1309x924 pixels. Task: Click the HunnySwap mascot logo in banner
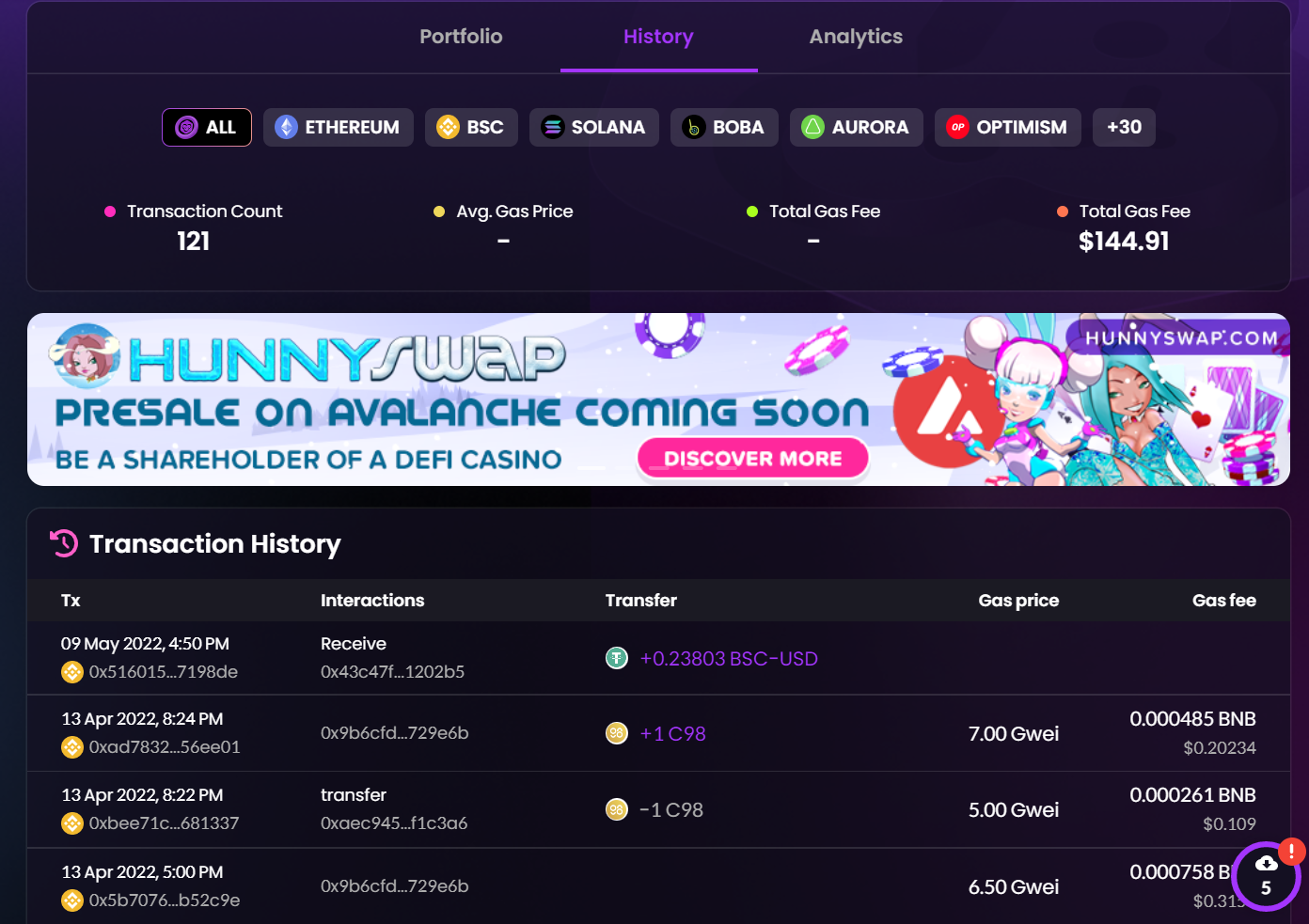85,355
